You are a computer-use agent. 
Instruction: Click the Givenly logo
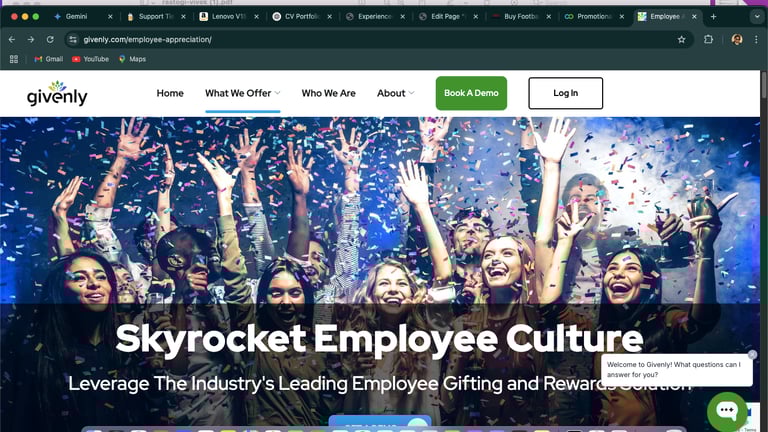tap(57, 93)
